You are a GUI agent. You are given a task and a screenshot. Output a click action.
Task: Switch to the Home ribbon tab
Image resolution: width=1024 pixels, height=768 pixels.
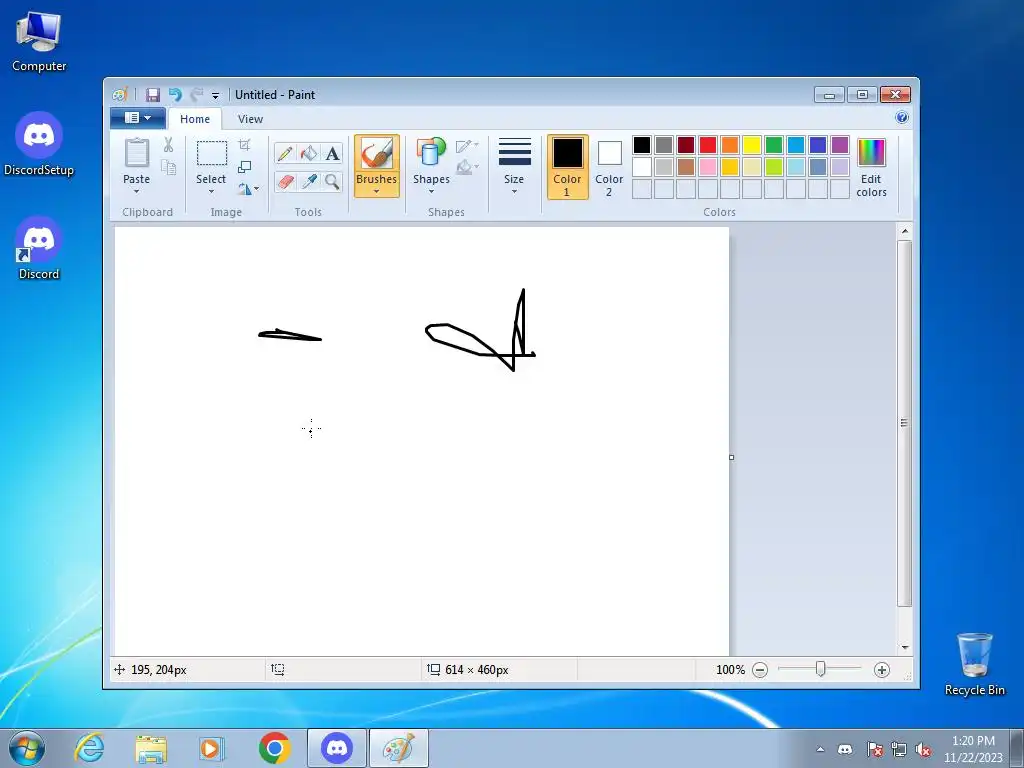tap(195, 119)
